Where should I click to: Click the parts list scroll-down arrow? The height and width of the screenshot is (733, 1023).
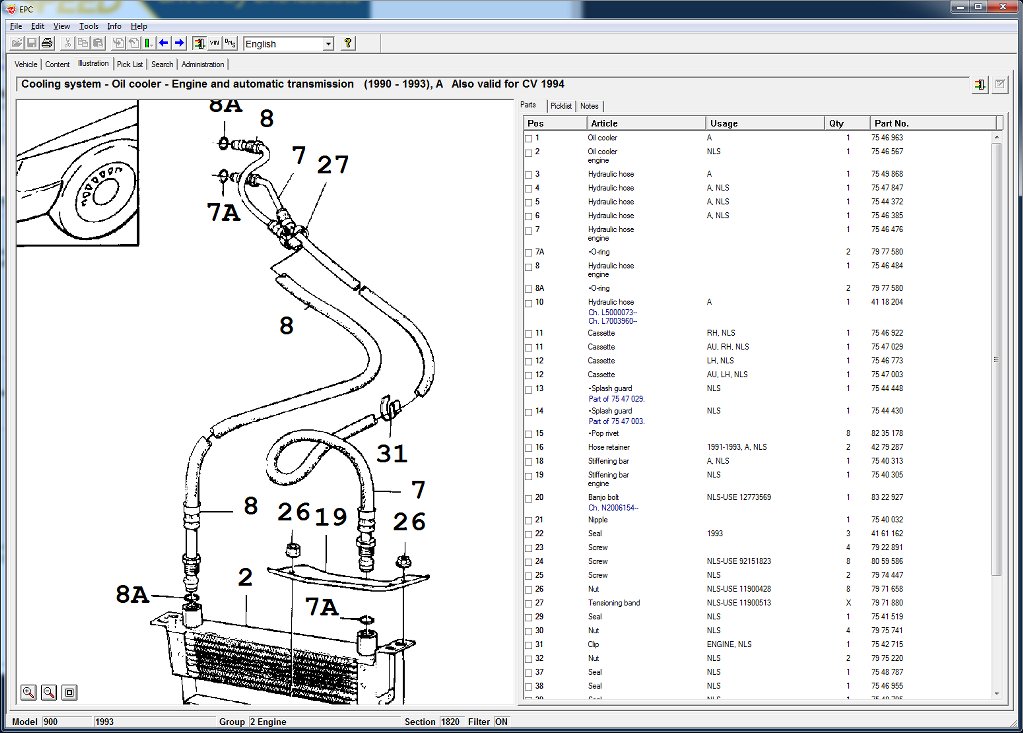click(996, 693)
